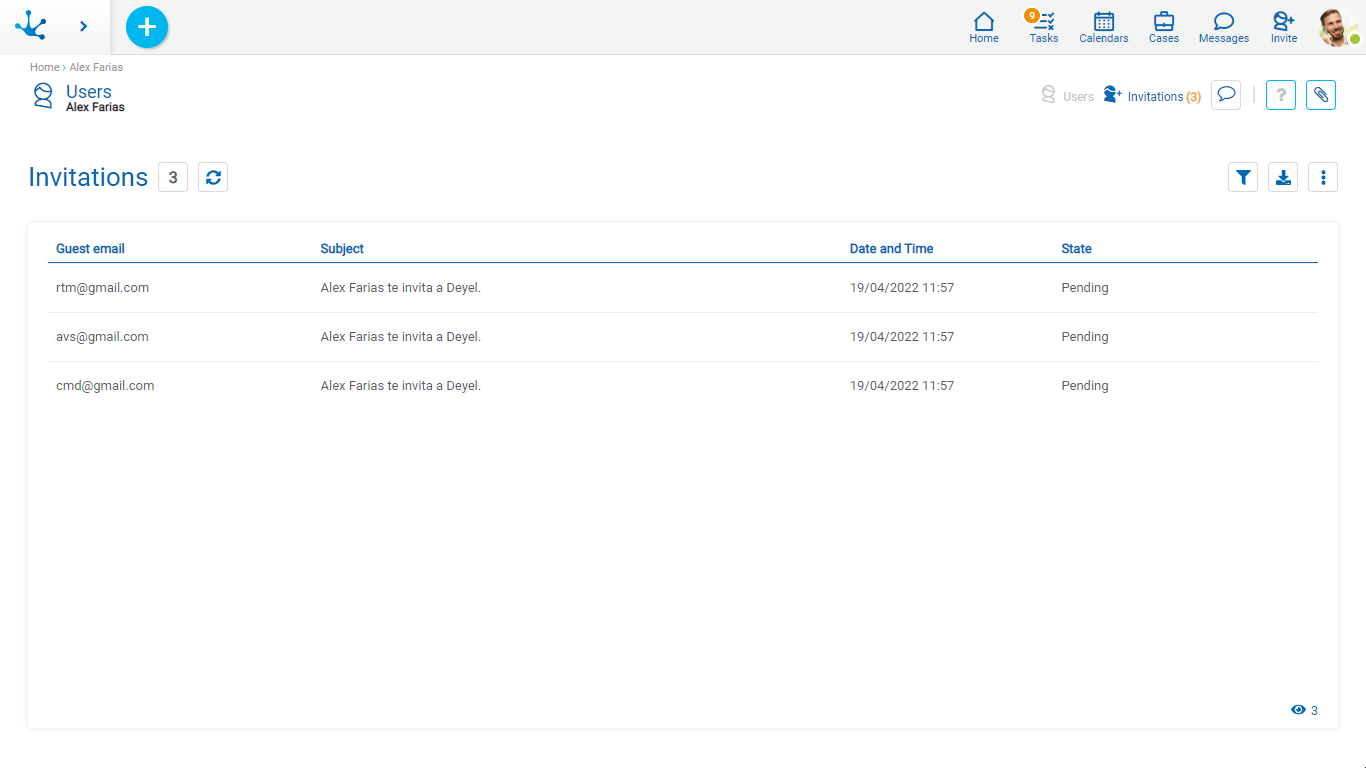Open the Cases briefcase icon
The height and width of the screenshot is (768, 1366).
pyautogui.click(x=1164, y=27)
